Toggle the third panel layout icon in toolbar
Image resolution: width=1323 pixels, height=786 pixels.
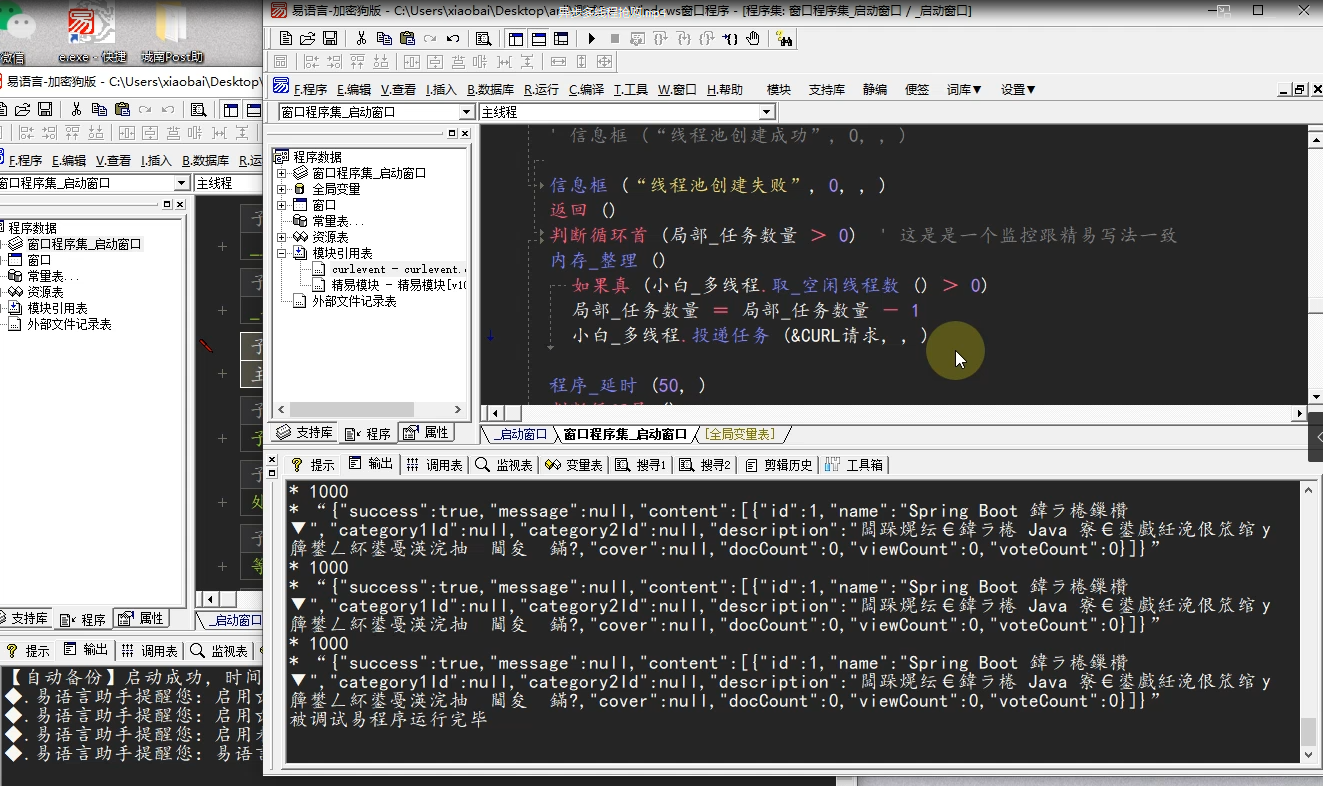561,39
